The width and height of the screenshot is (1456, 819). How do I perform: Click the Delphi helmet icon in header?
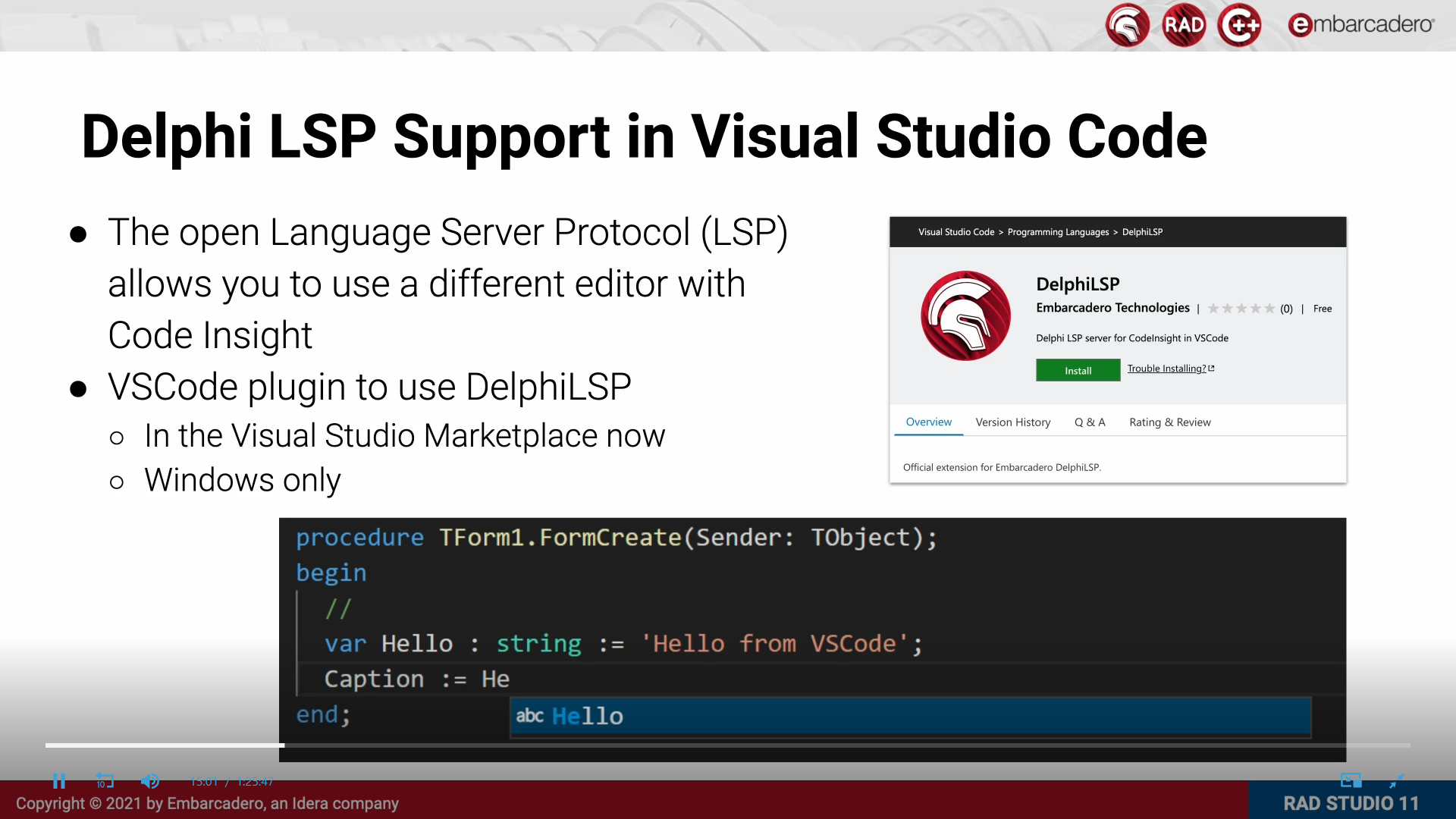[x=1127, y=25]
